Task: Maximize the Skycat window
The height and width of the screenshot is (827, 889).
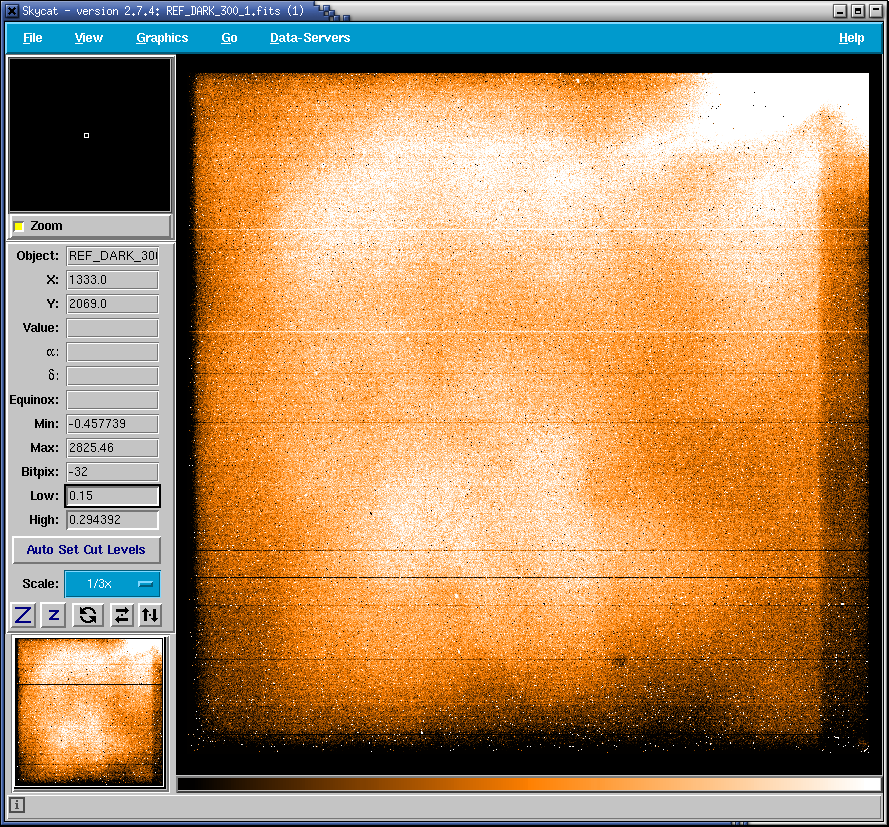Action: click(x=858, y=11)
